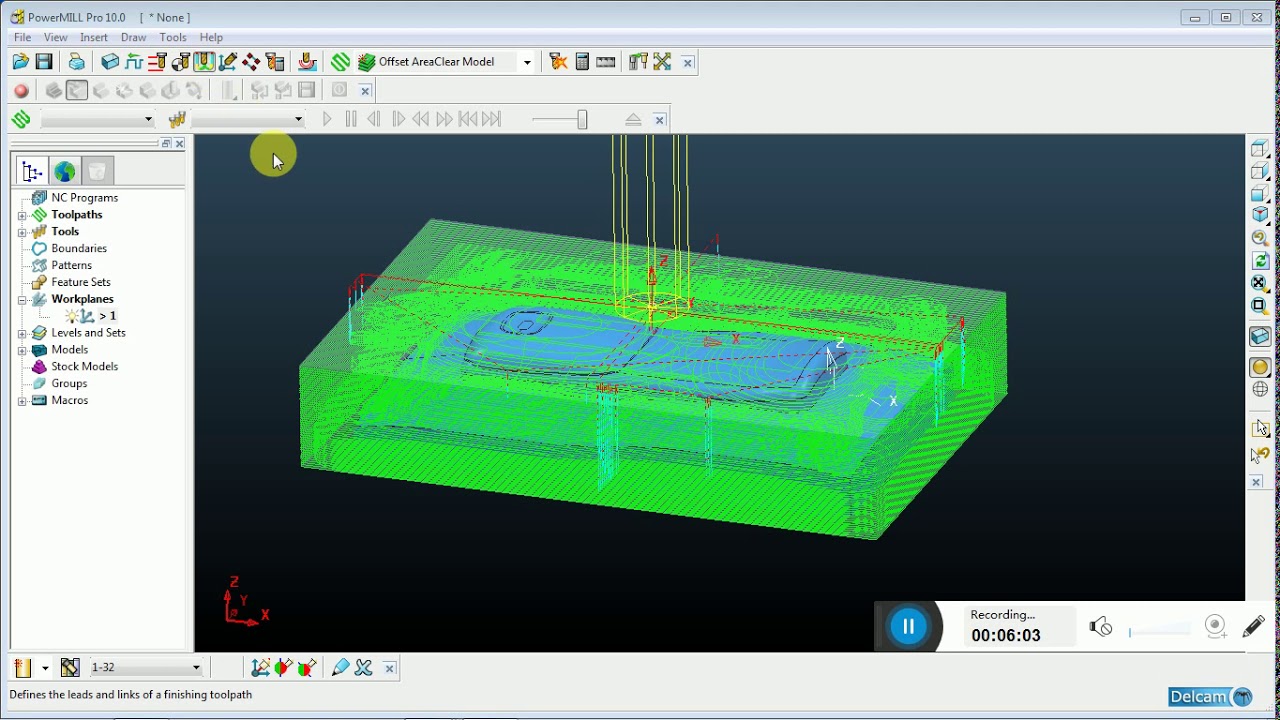This screenshot has width=1280, height=720.
Task: Toggle the webcam icon in recorder
Action: coord(1216,627)
